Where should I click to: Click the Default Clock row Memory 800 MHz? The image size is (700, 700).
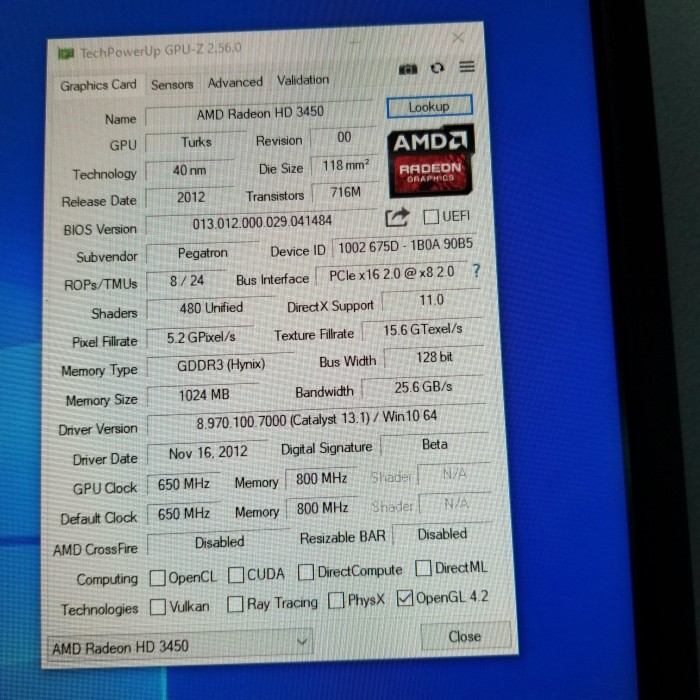pos(322,508)
